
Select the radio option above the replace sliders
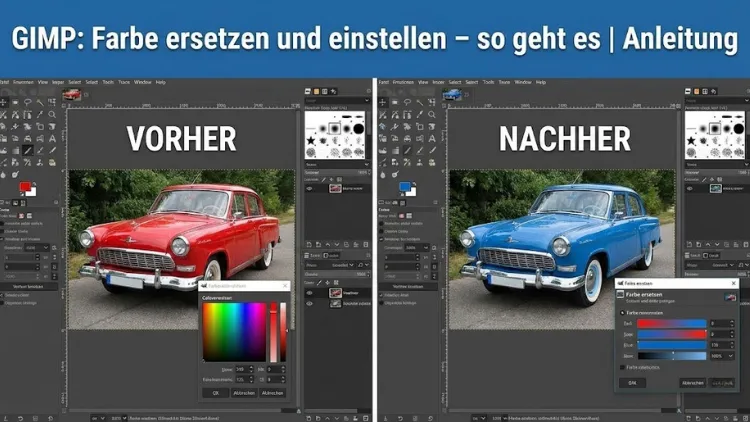pyautogui.click(x=622, y=313)
